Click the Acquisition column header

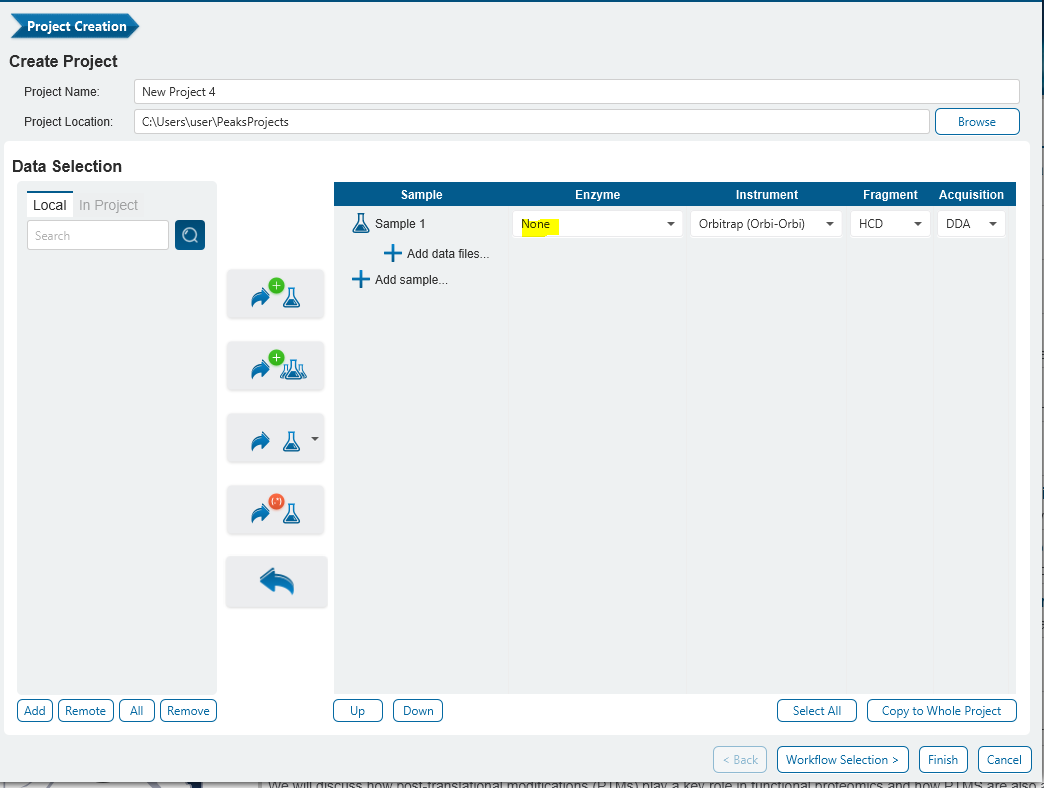pyautogui.click(x=971, y=194)
